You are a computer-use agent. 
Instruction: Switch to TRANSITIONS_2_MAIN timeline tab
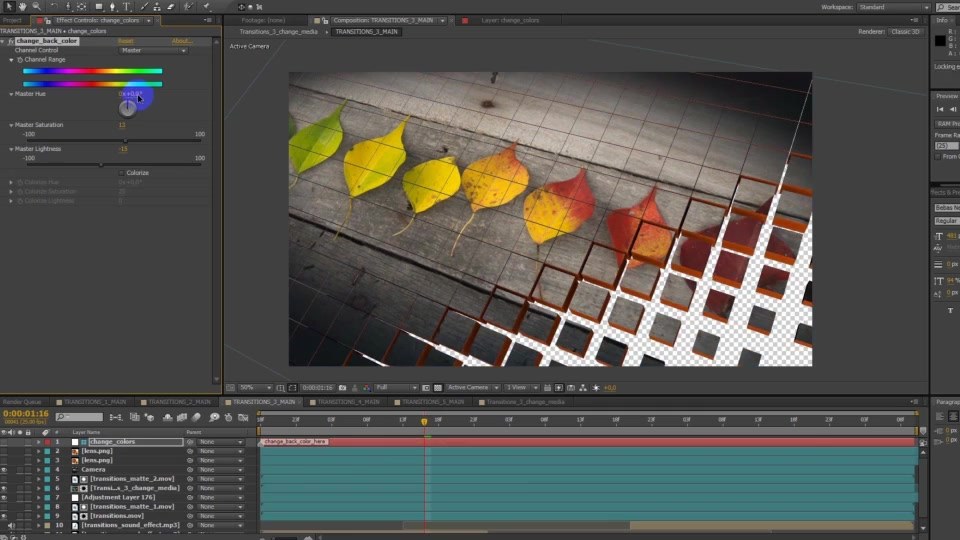point(179,402)
